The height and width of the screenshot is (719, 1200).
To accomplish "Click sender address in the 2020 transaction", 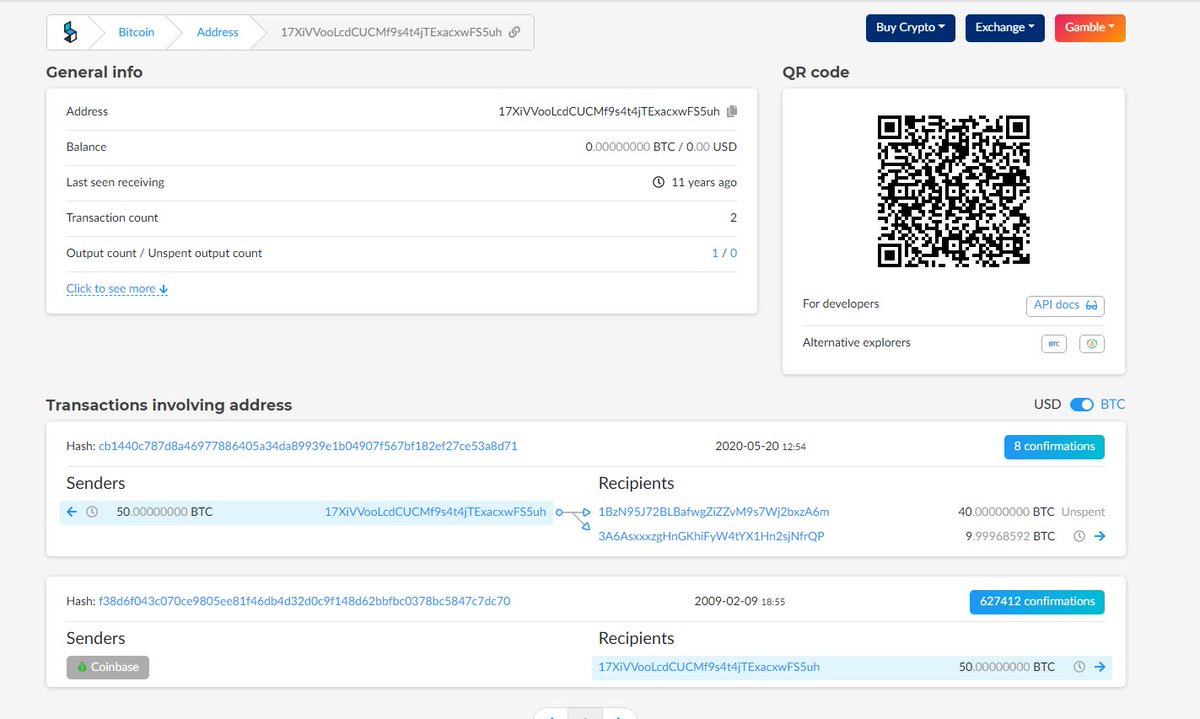I will [x=435, y=512].
